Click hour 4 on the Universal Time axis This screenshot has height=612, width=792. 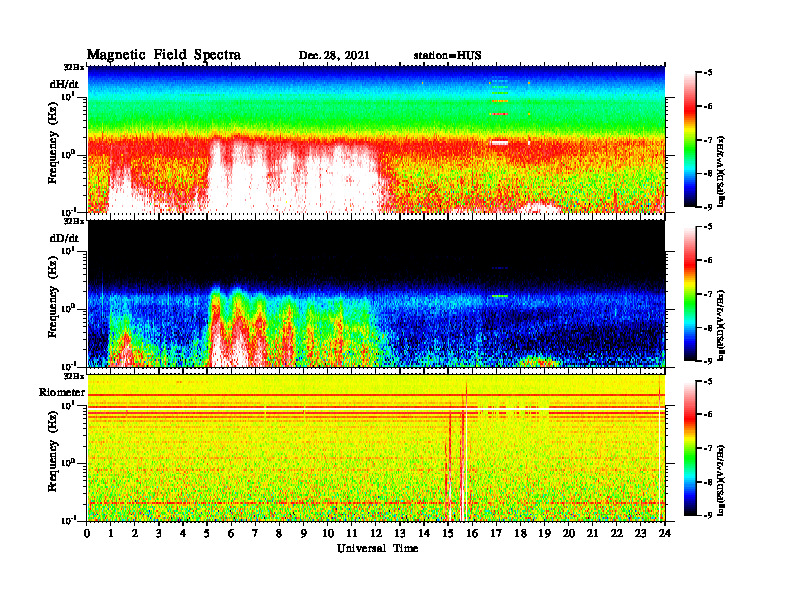183,533
